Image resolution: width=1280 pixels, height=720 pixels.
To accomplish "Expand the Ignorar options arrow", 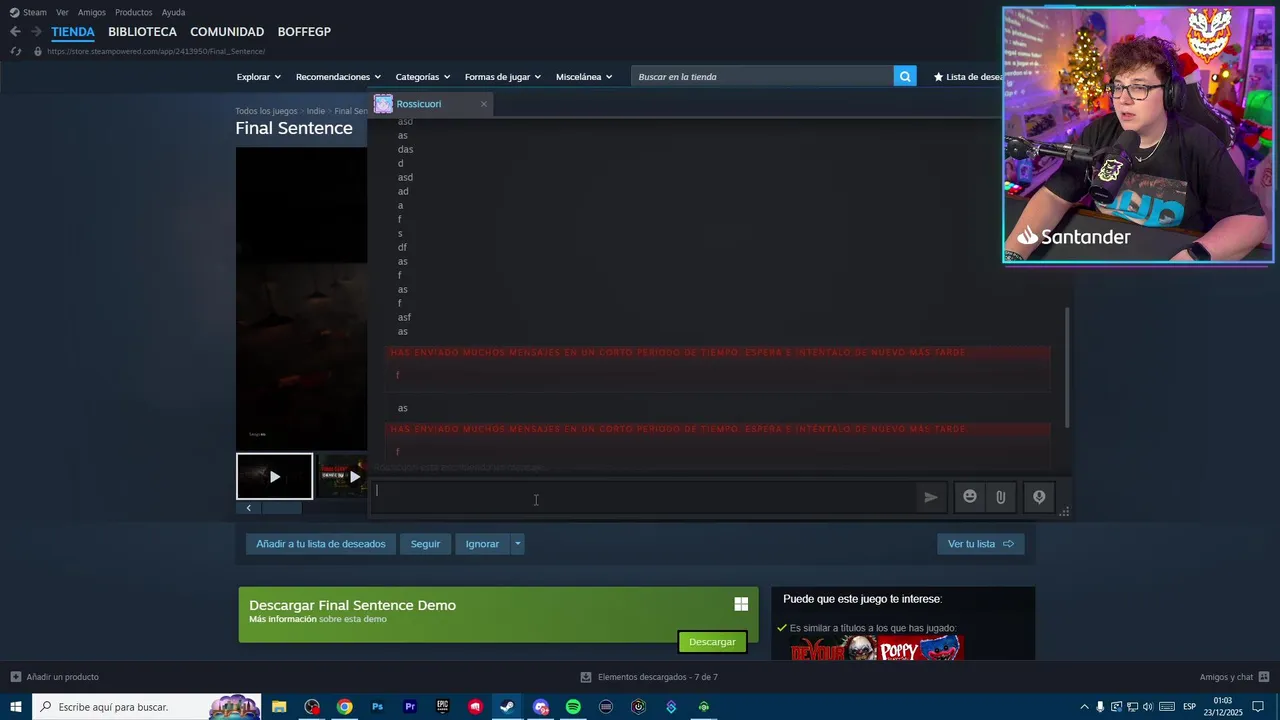I will 517,544.
